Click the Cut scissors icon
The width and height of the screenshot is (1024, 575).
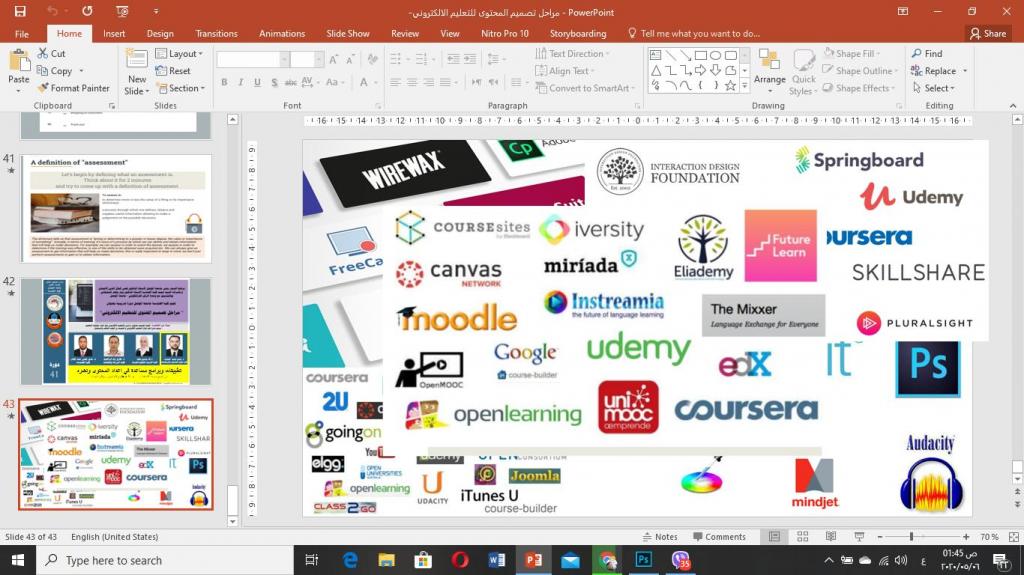tap(43, 54)
